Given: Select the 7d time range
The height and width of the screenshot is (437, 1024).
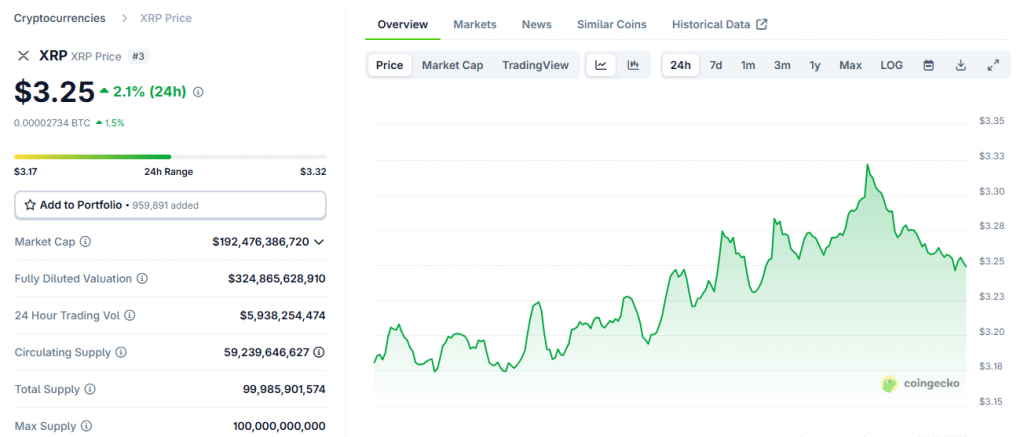Looking at the screenshot, I should coord(716,65).
